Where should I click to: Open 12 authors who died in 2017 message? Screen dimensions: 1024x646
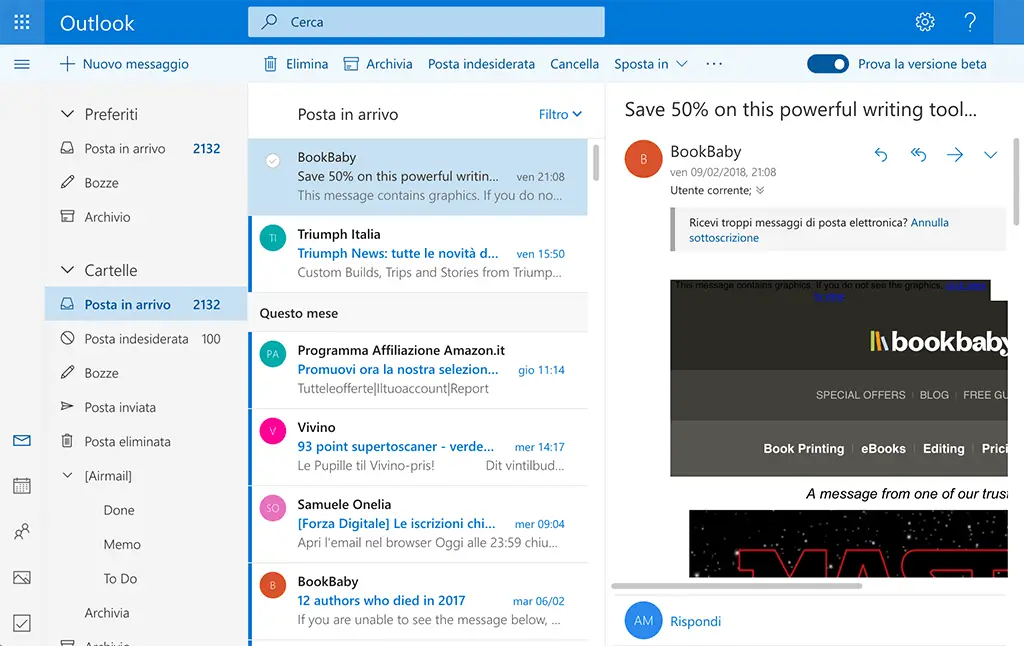pyautogui.click(x=419, y=601)
